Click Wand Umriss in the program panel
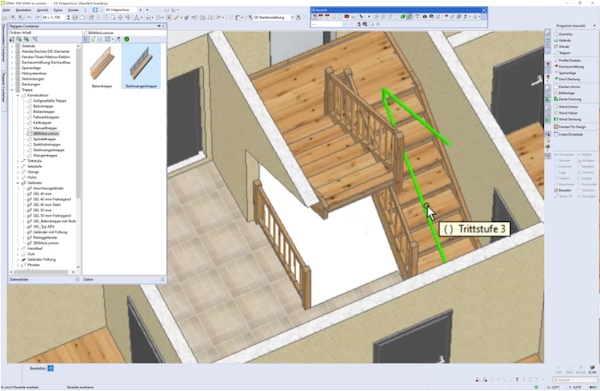This screenshot has height=391, width=600. (567, 107)
